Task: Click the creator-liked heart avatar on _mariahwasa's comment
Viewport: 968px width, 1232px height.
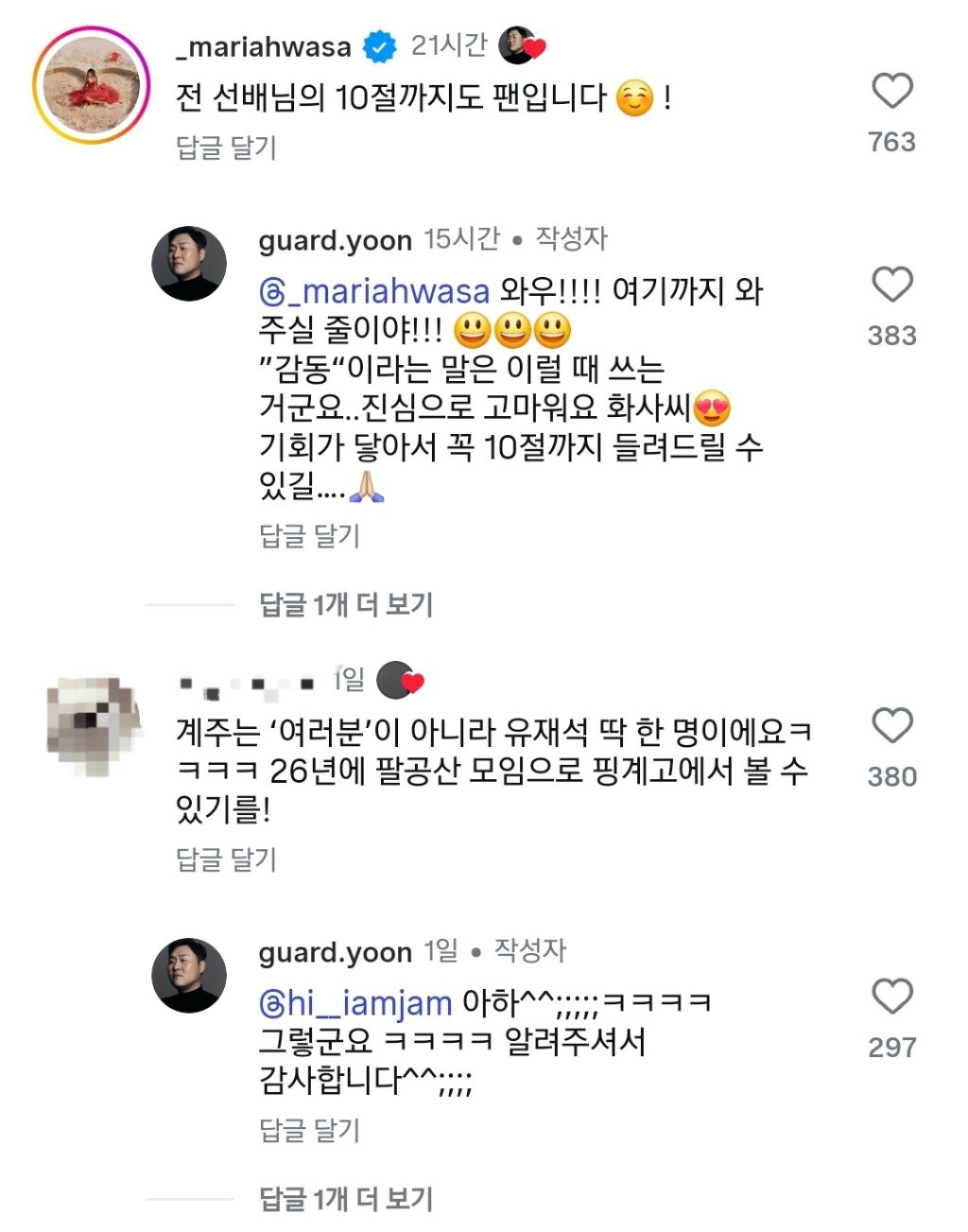Action: point(522,45)
